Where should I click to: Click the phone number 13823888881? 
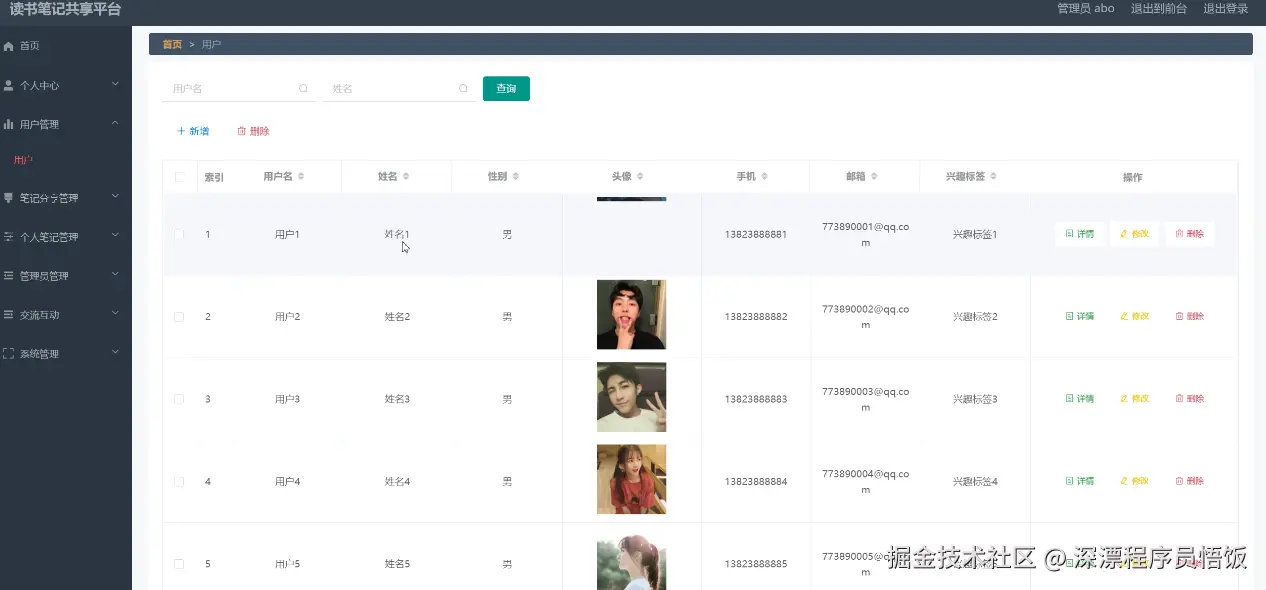tap(756, 234)
